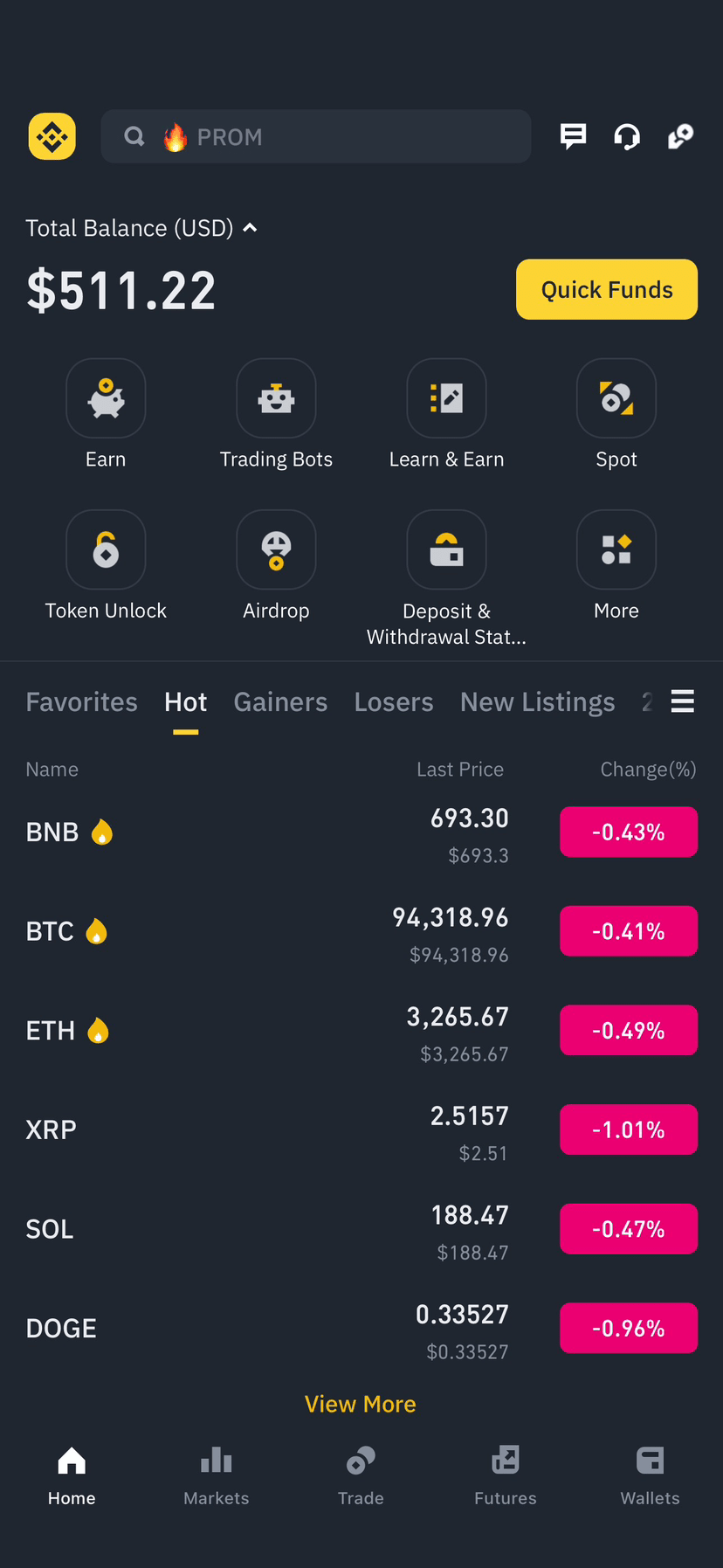
Task: Click the PROM search field
Action: 316,136
